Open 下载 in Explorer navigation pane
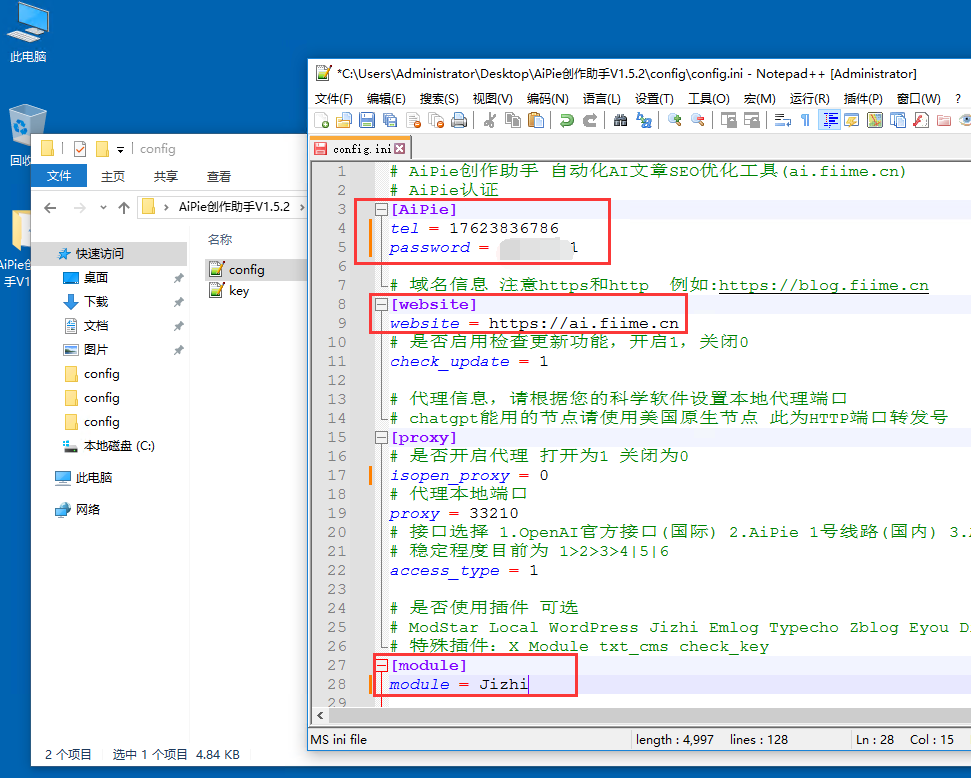The width and height of the screenshot is (971, 778). click(96, 302)
